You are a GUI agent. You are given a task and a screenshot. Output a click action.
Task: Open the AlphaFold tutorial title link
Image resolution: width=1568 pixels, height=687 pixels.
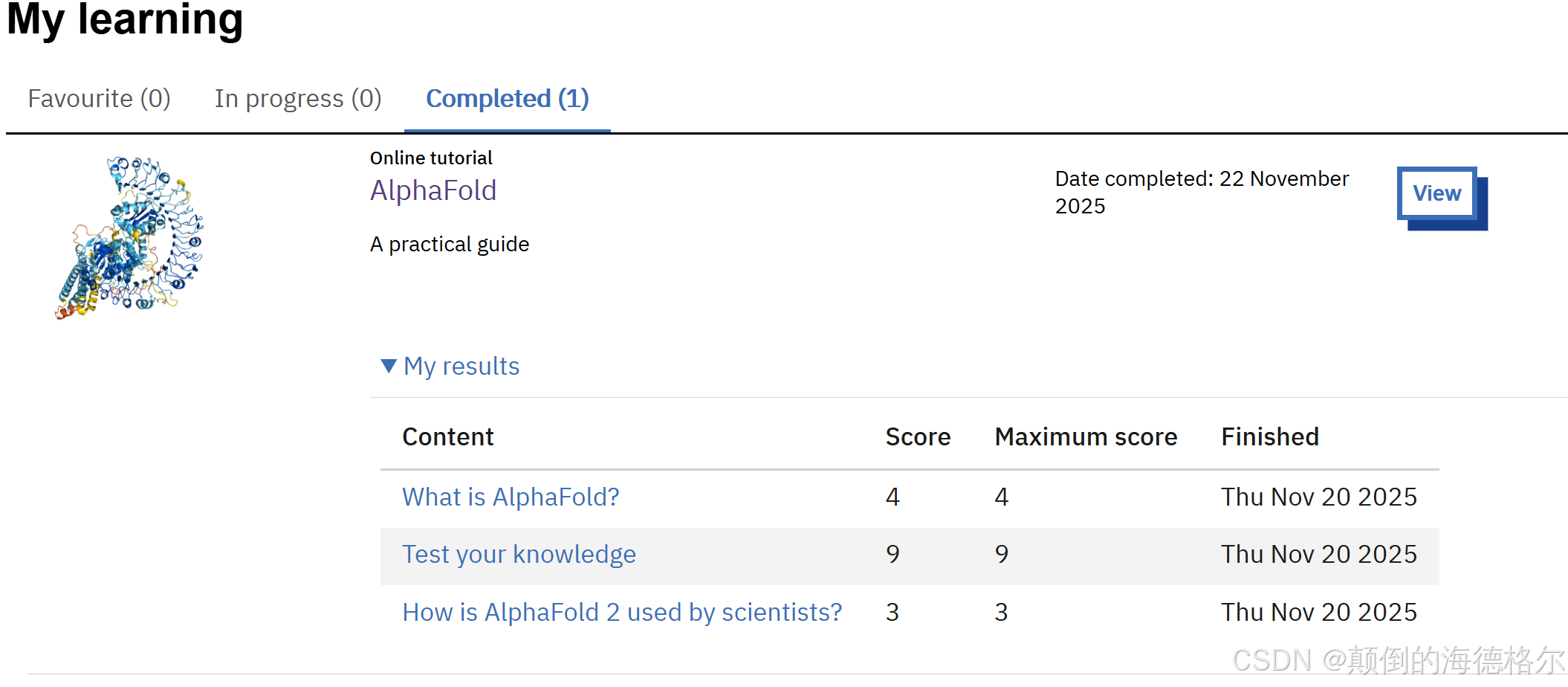(433, 191)
